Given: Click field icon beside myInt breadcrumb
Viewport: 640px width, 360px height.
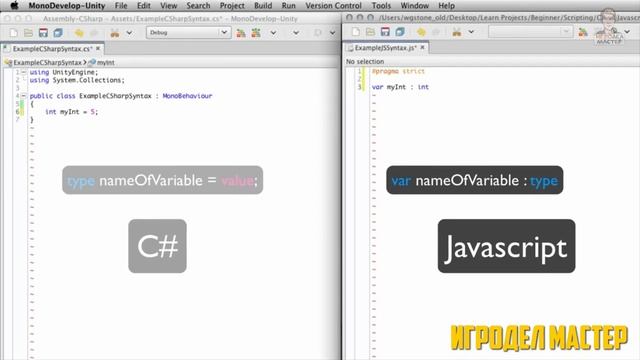Looking at the screenshot, I should pos(92,62).
